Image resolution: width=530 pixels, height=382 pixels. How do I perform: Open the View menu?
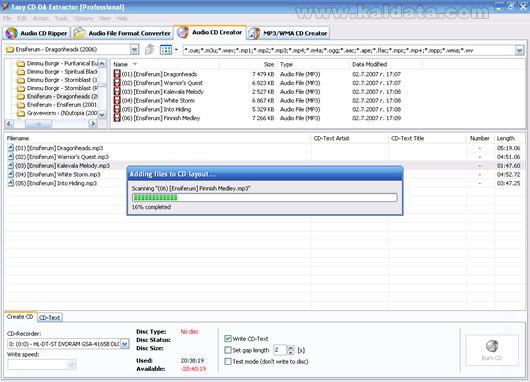click(105, 18)
